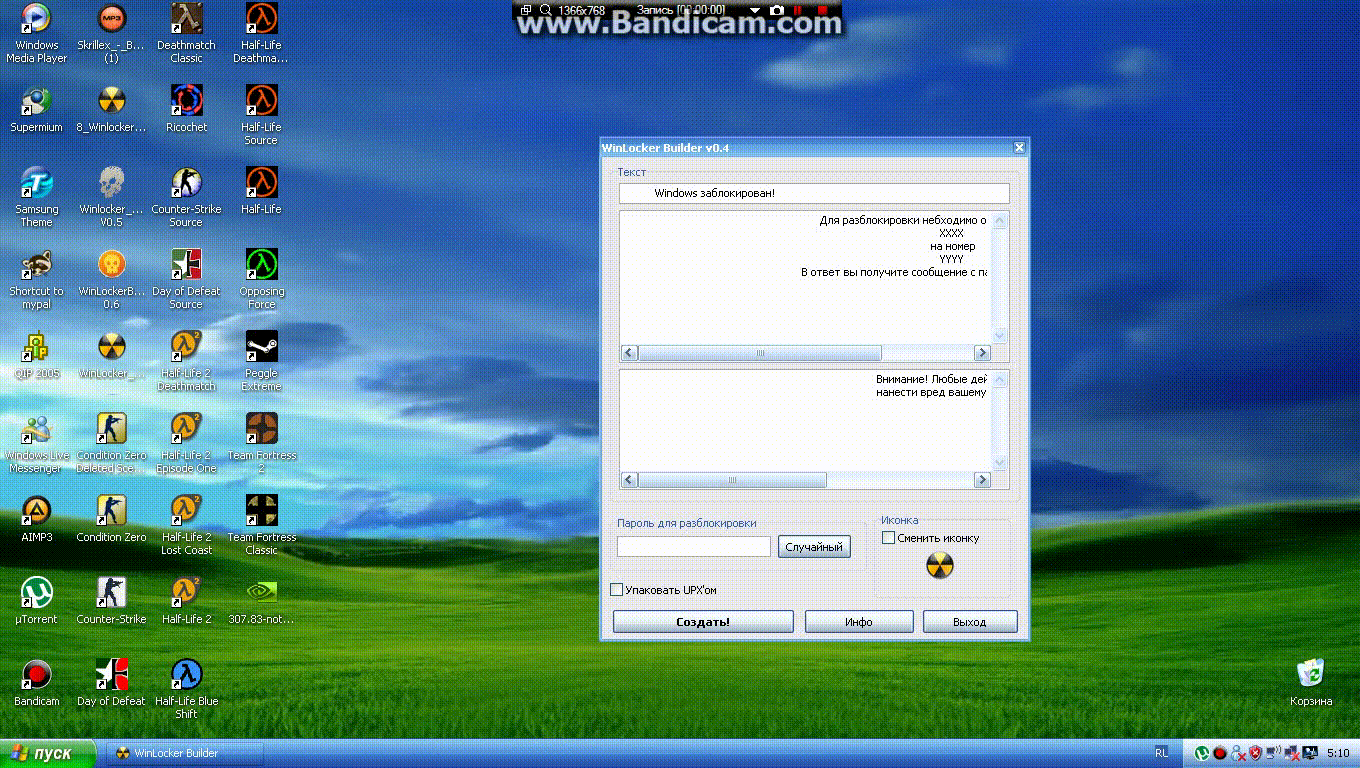
Task: Pause recording in the Bandicam bar
Action: [798, 10]
